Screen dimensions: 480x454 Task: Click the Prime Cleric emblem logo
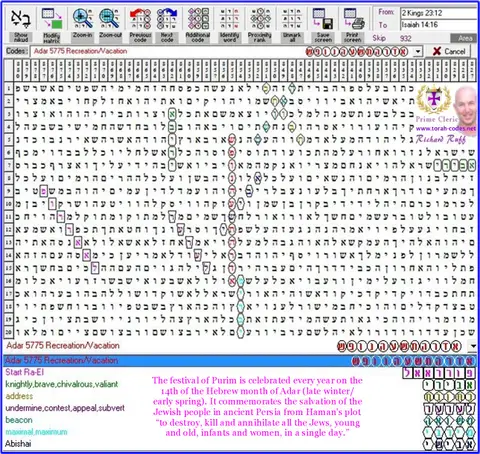click(433, 99)
